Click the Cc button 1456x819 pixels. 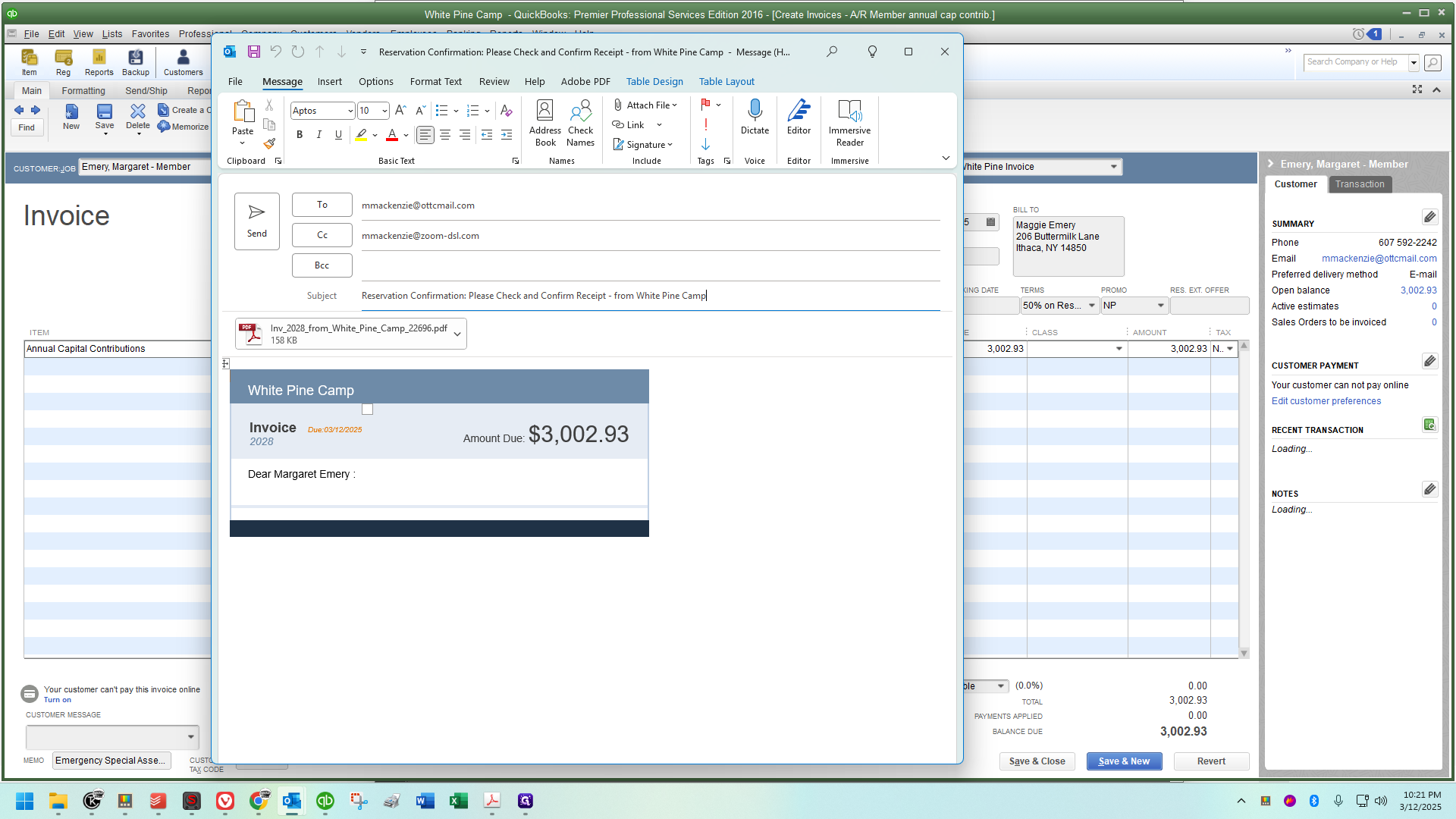(322, 235)
